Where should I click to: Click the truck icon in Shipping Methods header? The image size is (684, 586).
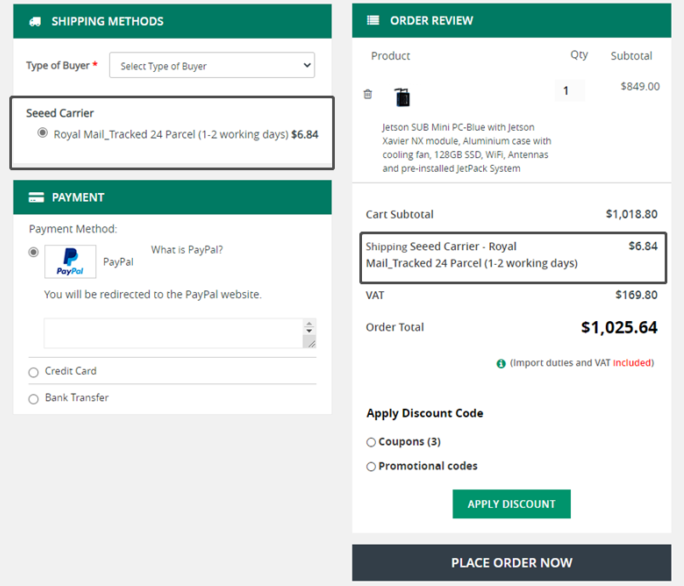[x=35, y=21]
